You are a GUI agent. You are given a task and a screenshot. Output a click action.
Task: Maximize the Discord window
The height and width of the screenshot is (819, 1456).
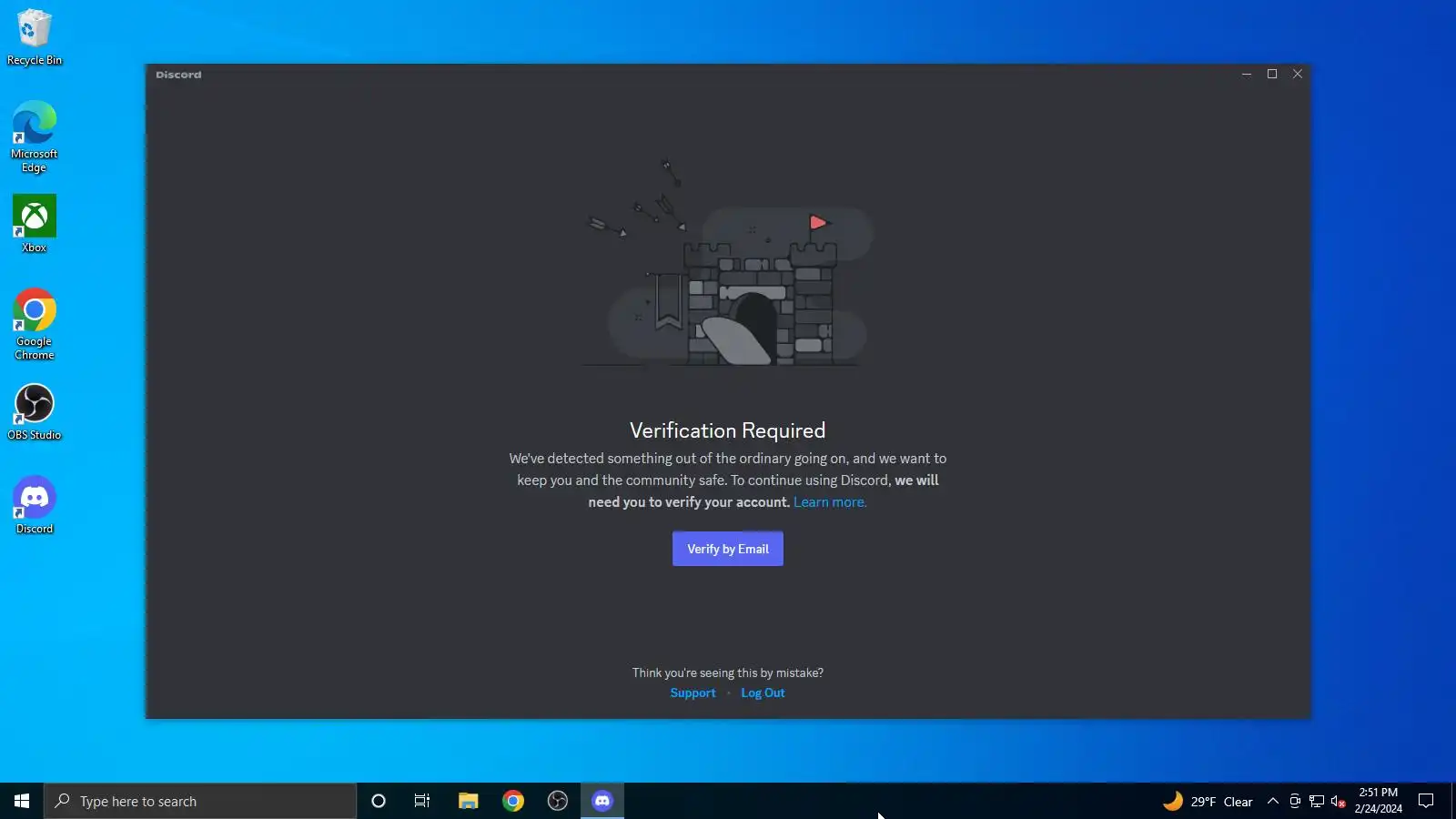pyautogui.click(x=1272, y=75)
